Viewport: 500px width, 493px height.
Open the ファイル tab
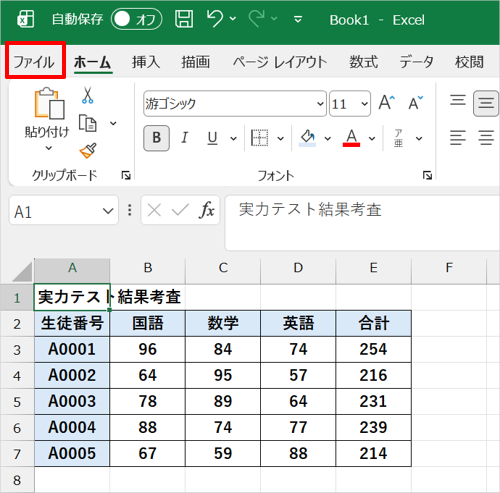coord(34,62)
